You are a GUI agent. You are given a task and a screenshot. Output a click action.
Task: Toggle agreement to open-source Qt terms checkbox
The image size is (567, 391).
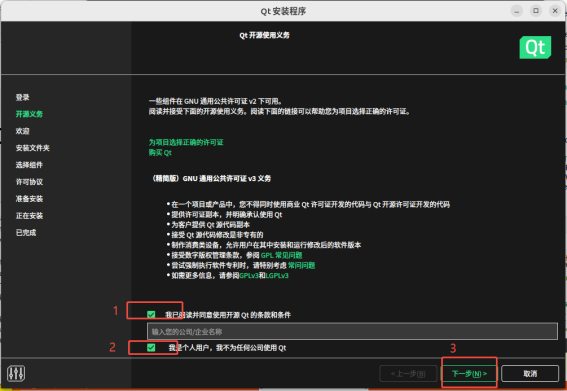click(151, 315)
